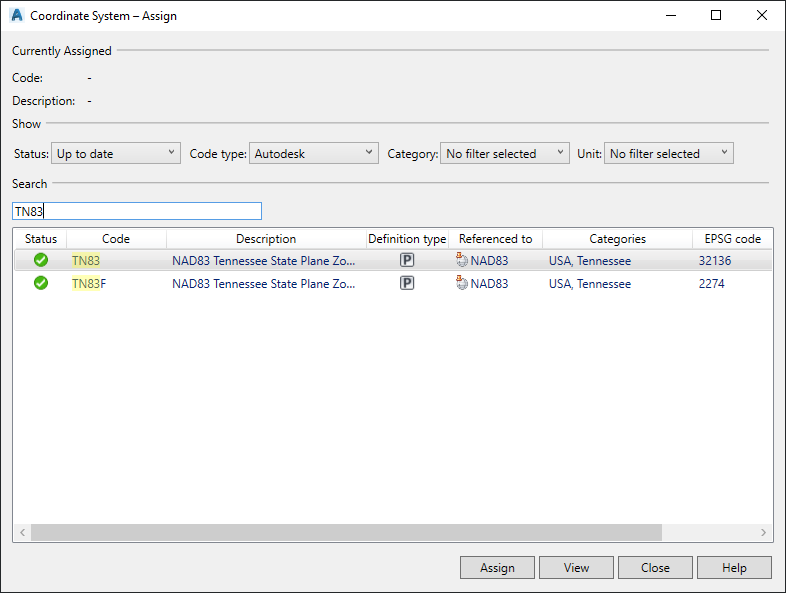Sort by the EPSG code column header
The height and width of the screenshot is (593, 786).
[x=732, y=239]
